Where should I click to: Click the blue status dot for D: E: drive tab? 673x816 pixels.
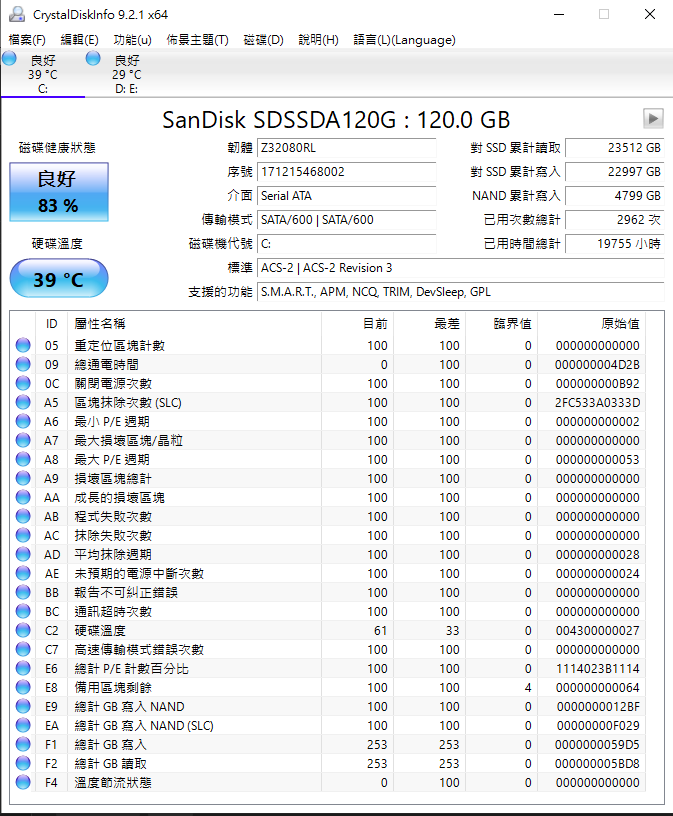pyautogui.click(x=93, y=59)
